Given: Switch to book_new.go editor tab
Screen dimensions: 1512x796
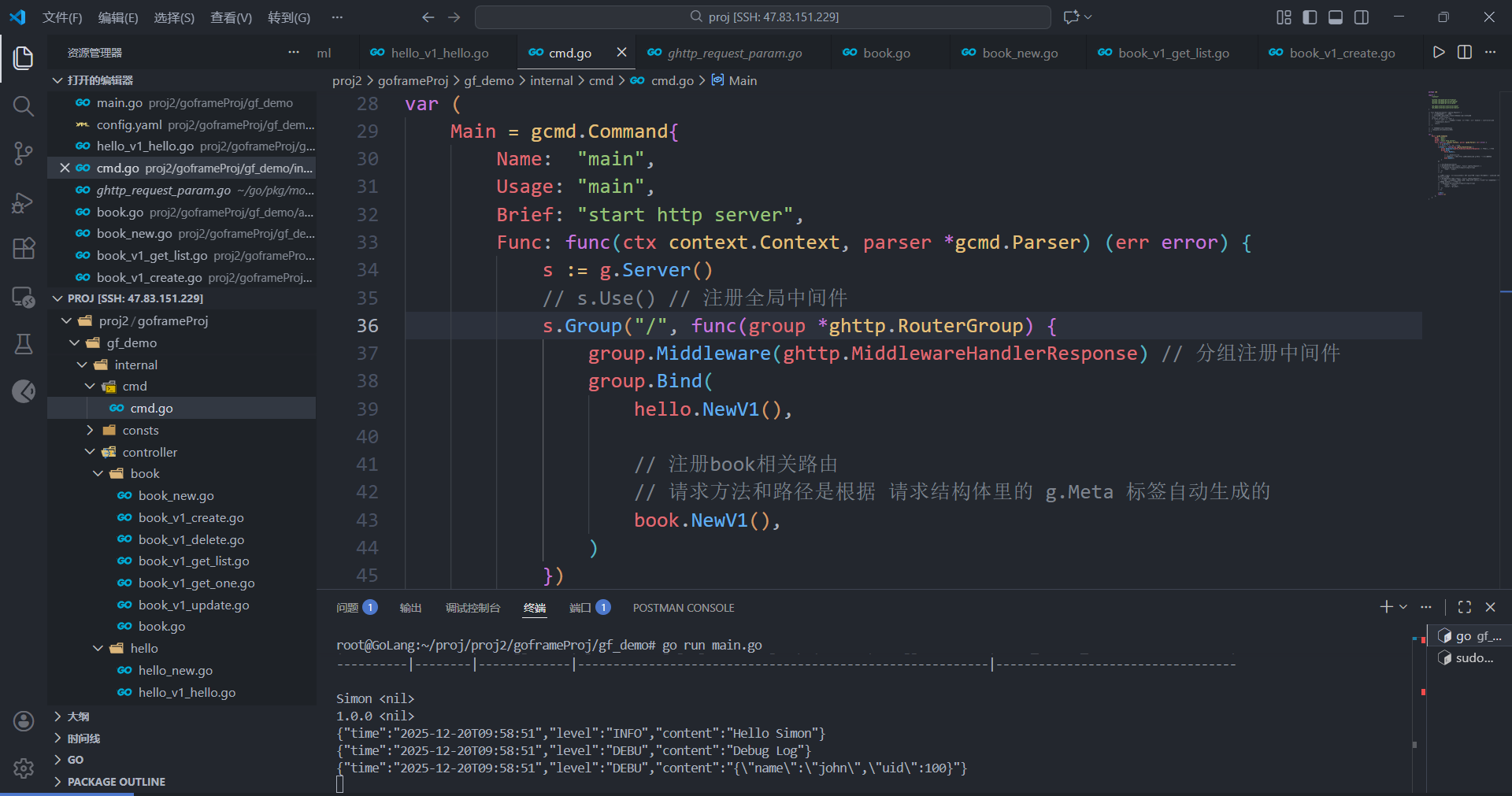Looking at the screenshot, I should [1019, 53].
